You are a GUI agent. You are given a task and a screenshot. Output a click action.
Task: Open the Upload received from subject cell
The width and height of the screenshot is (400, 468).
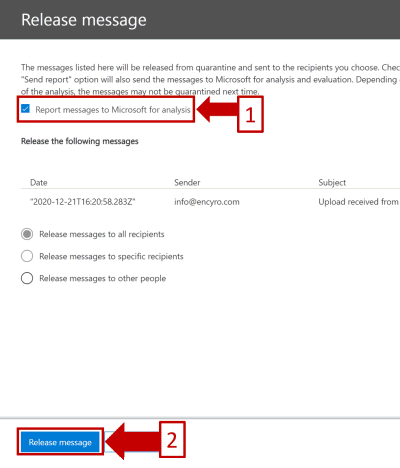coord(359,202)
